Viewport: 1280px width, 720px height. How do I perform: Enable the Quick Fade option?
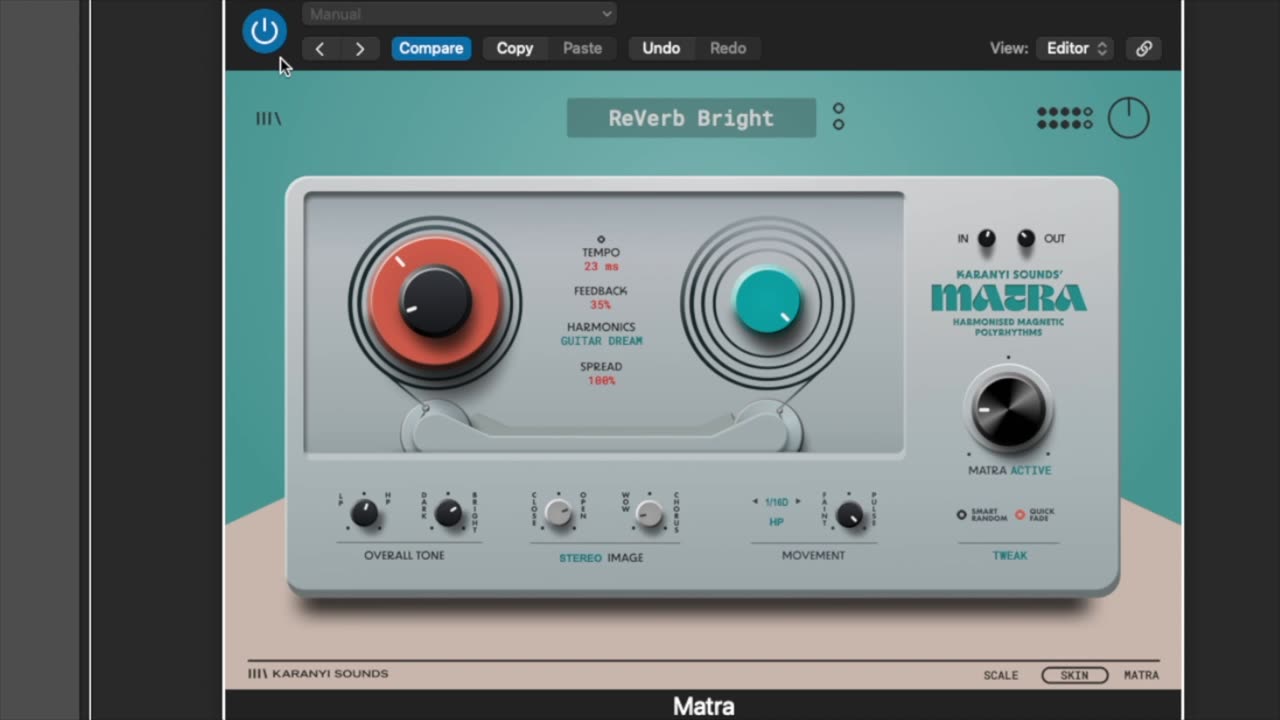1035,514
